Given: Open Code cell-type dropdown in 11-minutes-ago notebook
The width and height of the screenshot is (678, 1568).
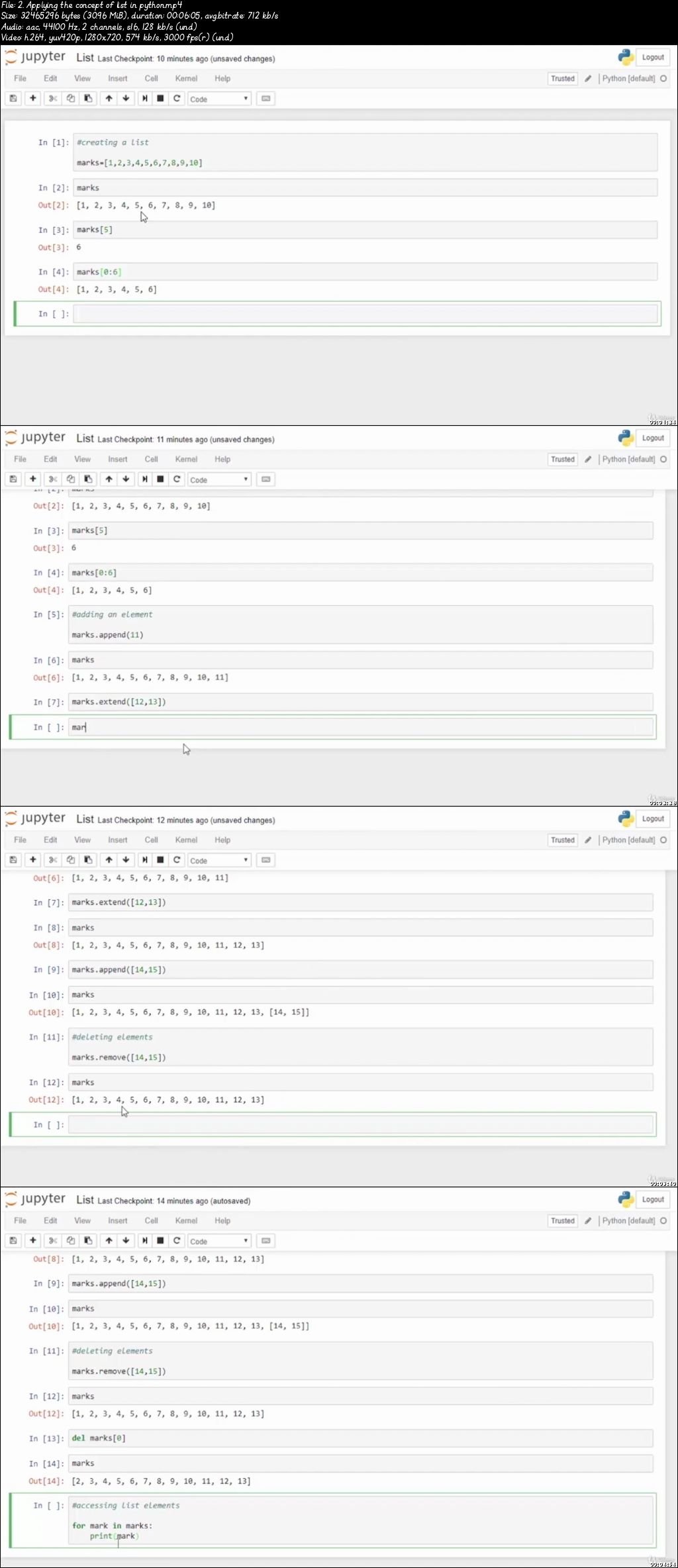Looking at the screenshot, I should click(219, 479).
